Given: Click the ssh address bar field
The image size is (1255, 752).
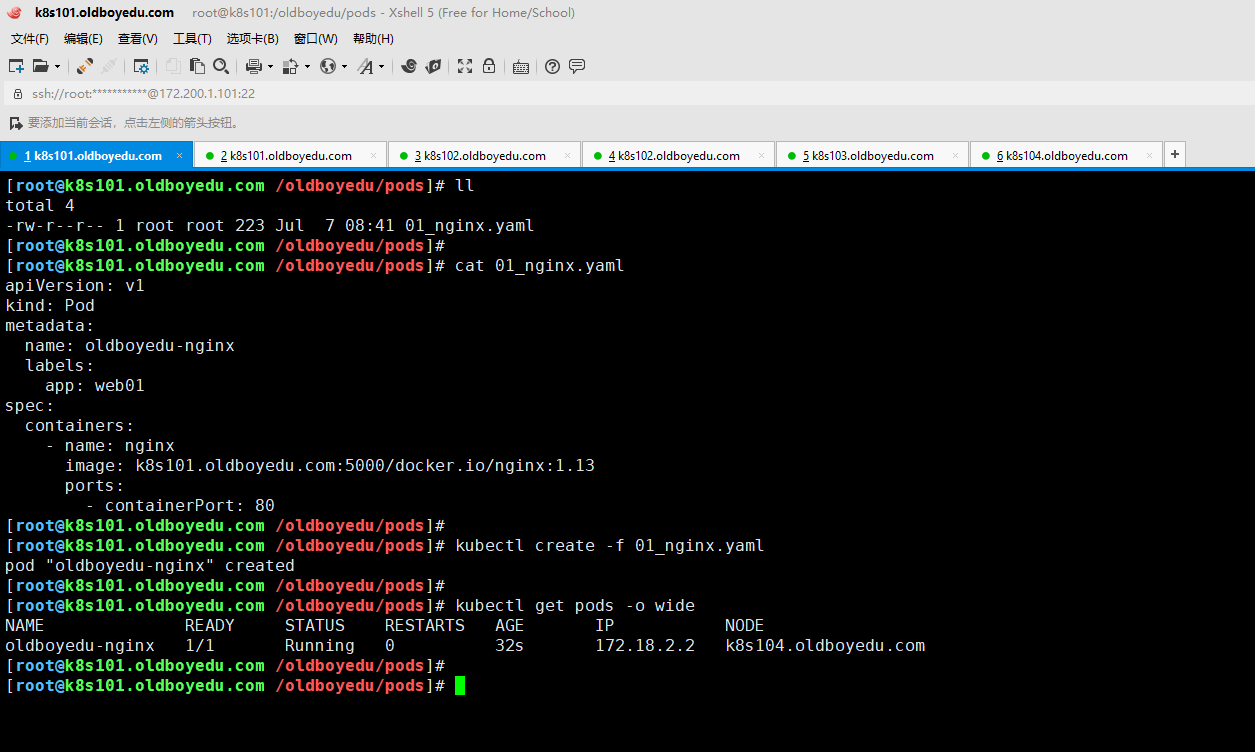Looking at the screenshot, I should [400, 94].
